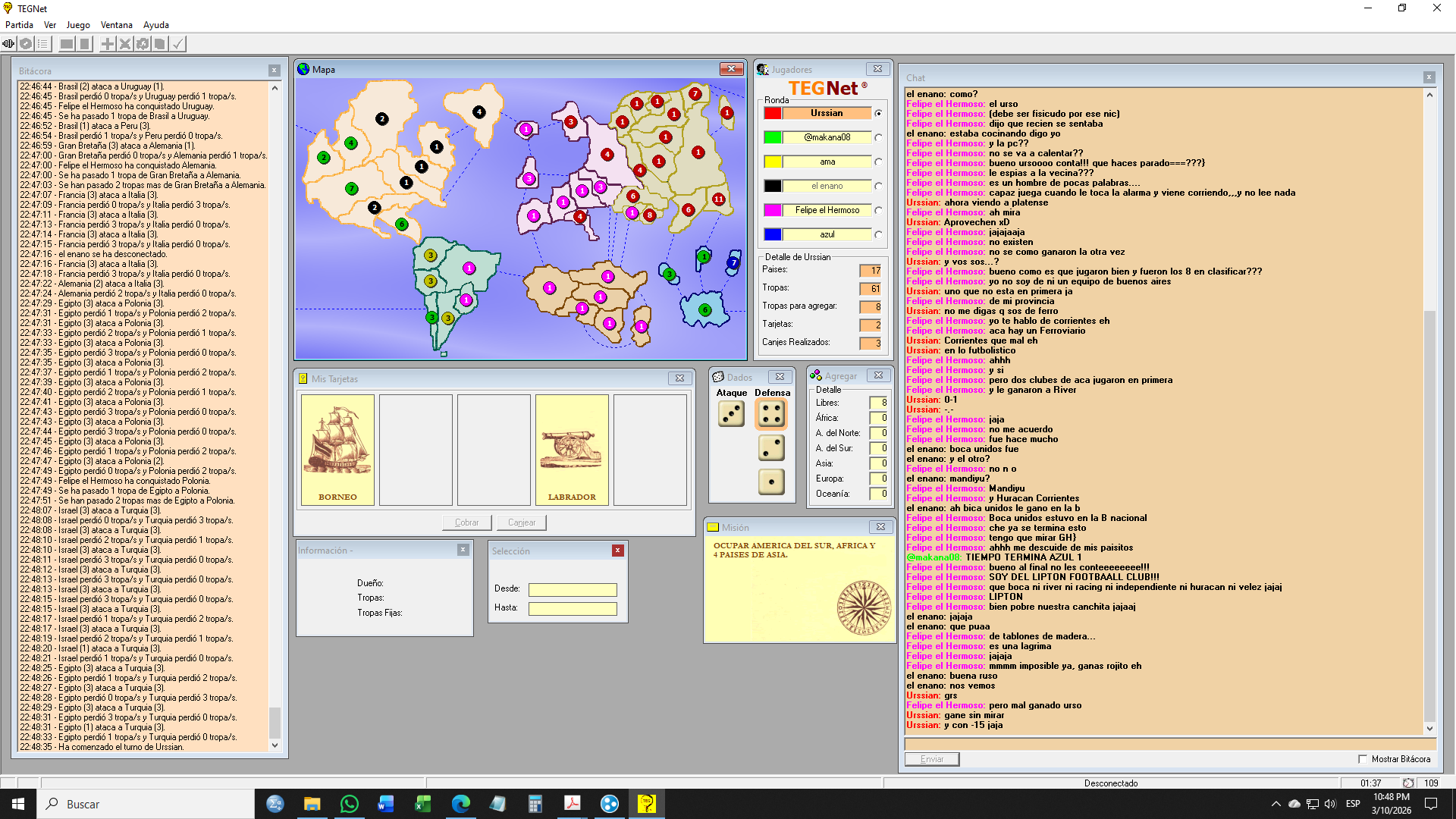This screenshot has width=1456, height=819.
Task: Click the chat scroll down arrow
Action: point(1429,729)
